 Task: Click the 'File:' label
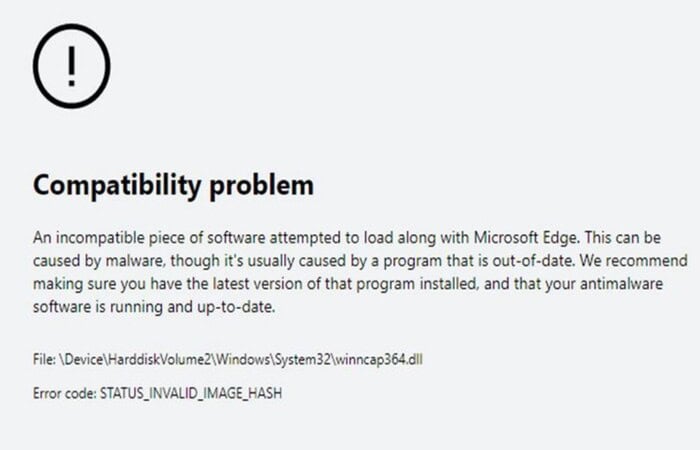pyautogui.click(x=44, y=359)
